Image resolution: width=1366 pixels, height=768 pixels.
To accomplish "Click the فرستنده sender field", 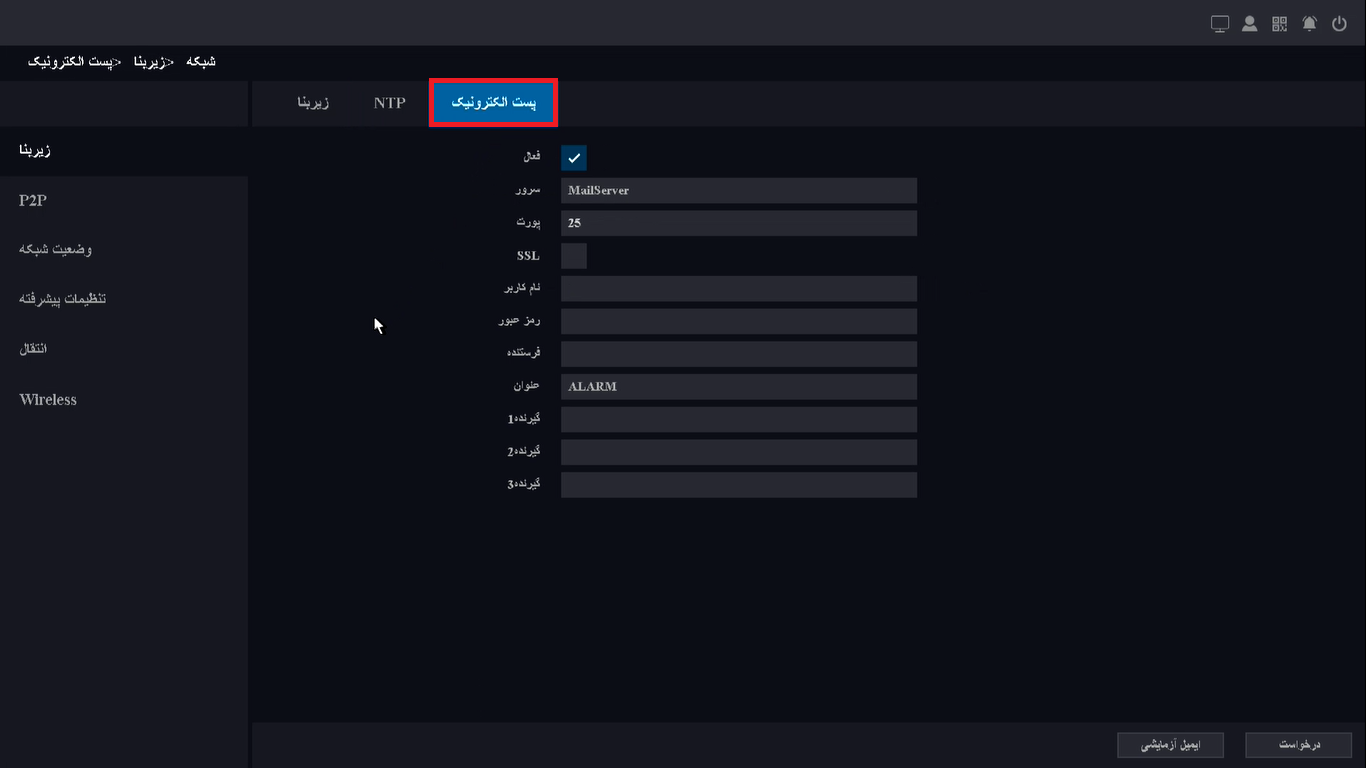I will (x=739, y=354).
